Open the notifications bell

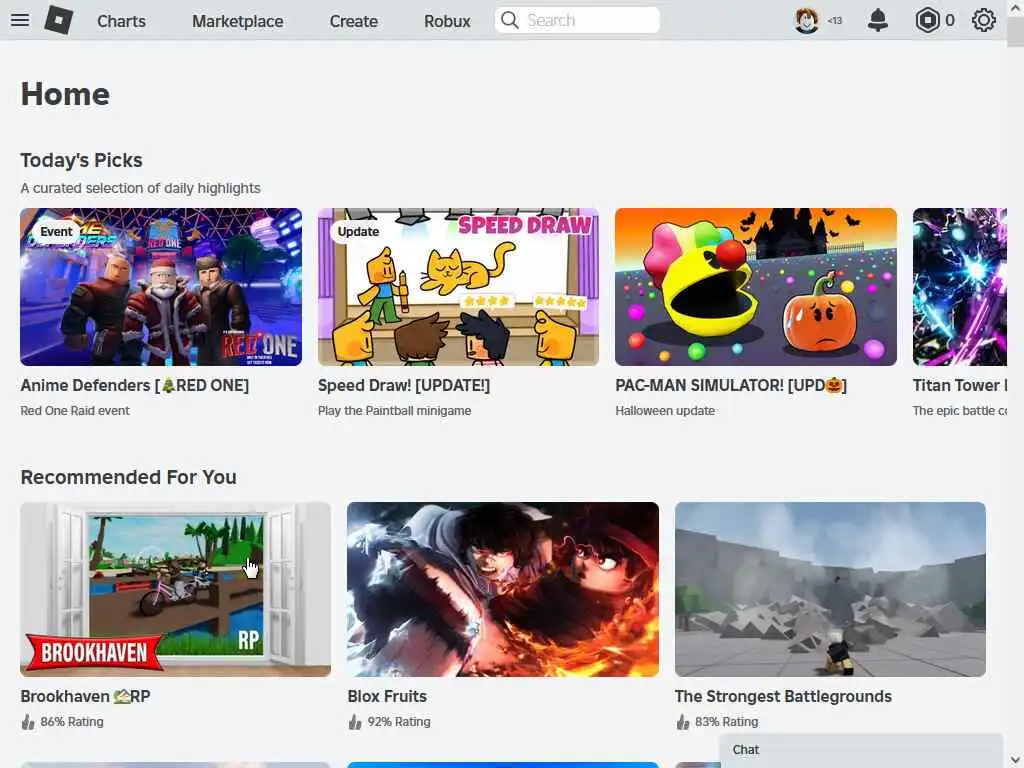(x=878, y=20)
